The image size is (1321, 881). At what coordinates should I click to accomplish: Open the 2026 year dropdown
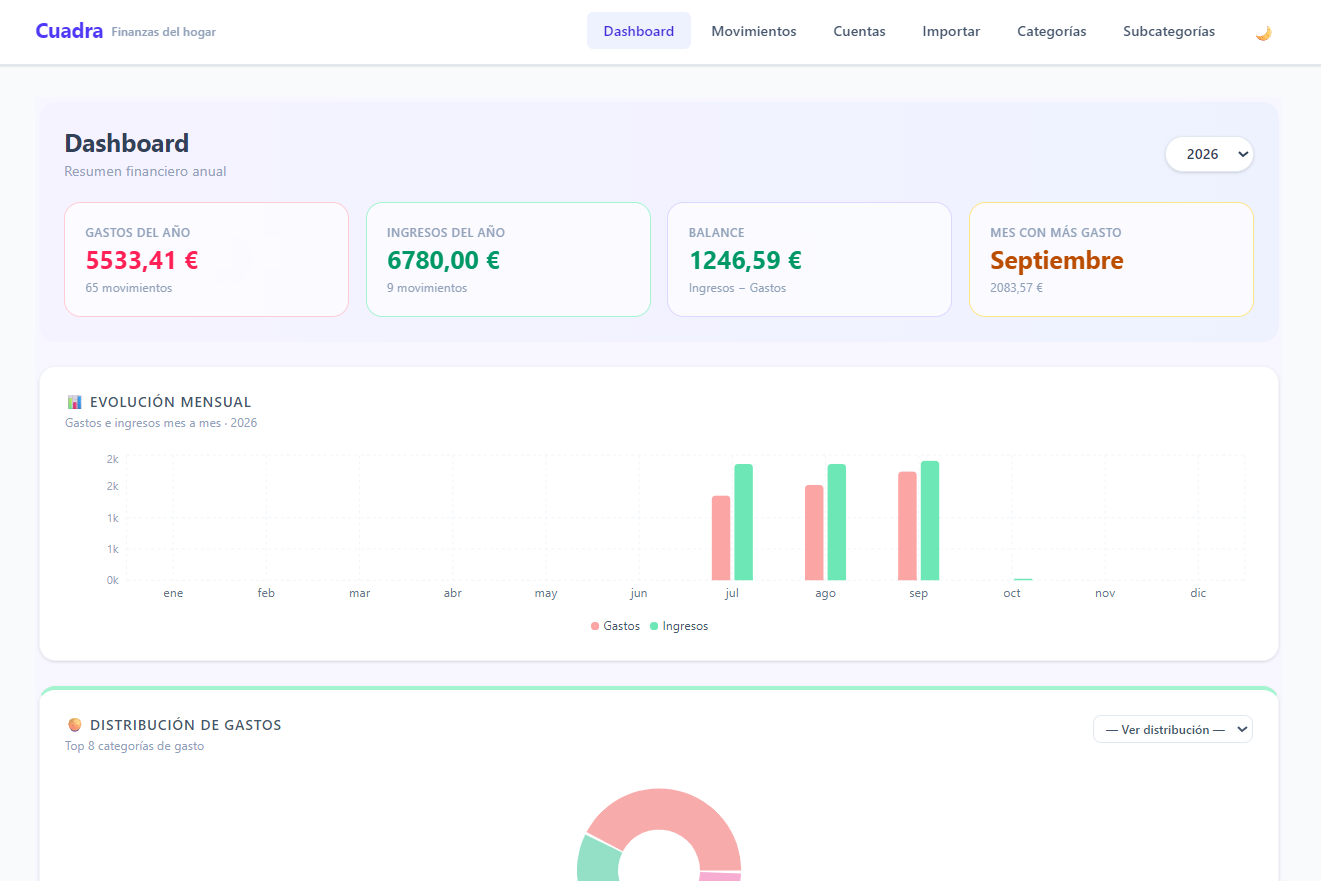pyautogui.click(x=1209, y=154)
